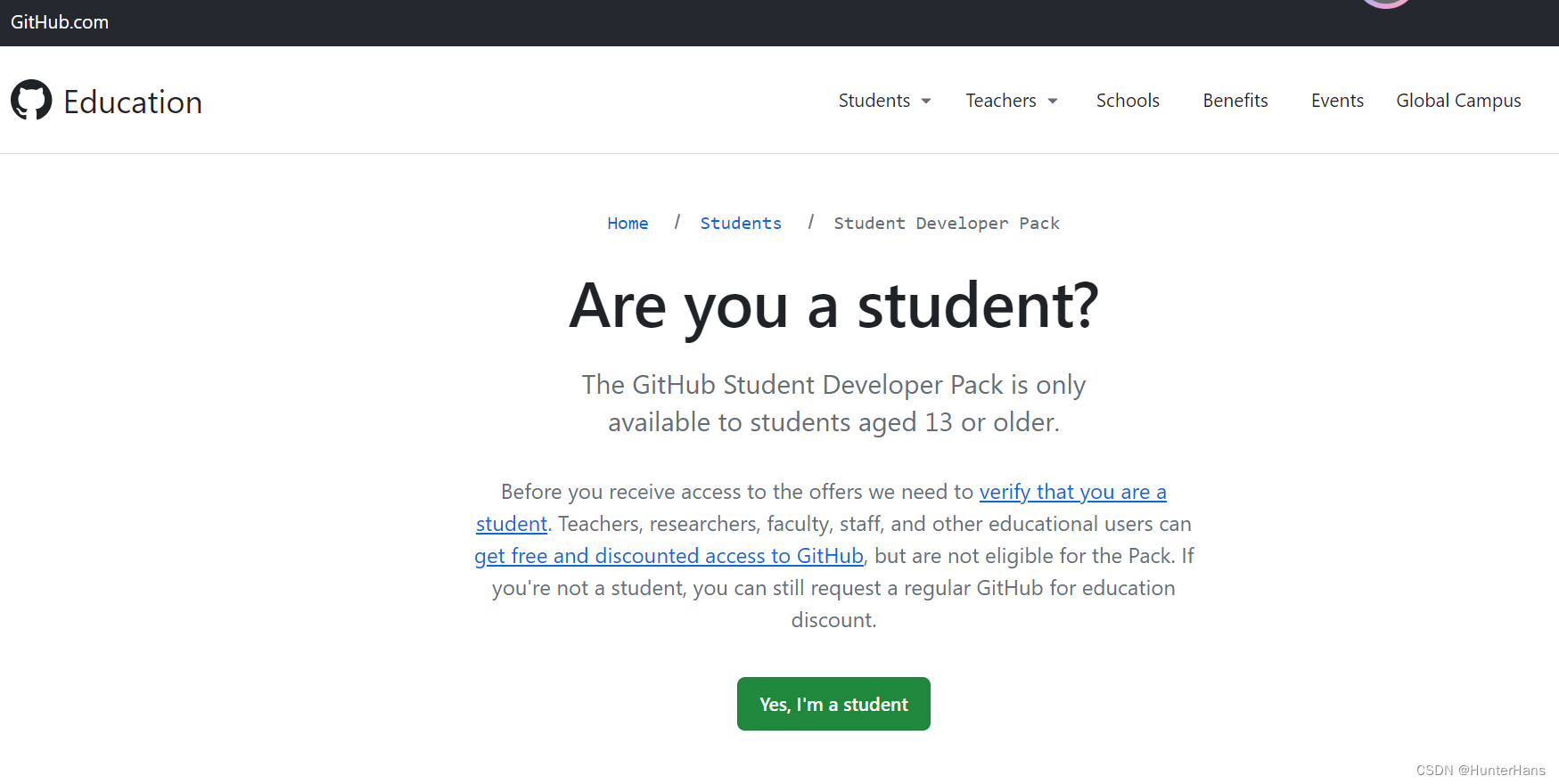Click the Students nav label
This screenshot has height=784, width=1559.
874,101
